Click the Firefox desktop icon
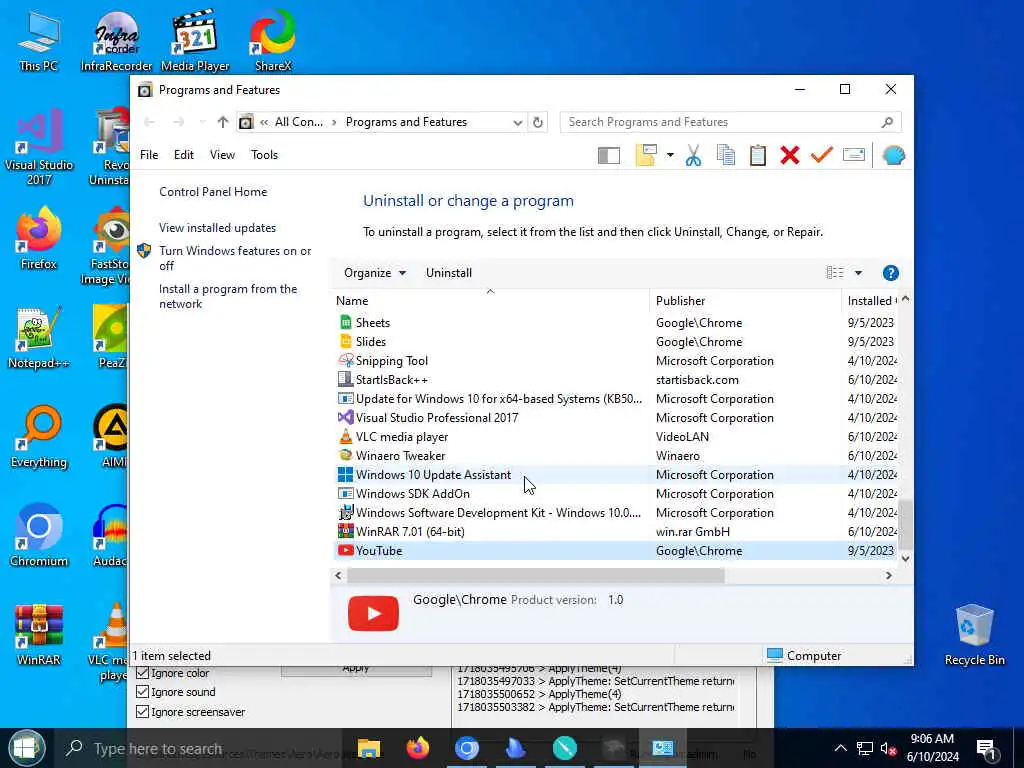Screen dimensions: 1024x768 pos(39,238)
